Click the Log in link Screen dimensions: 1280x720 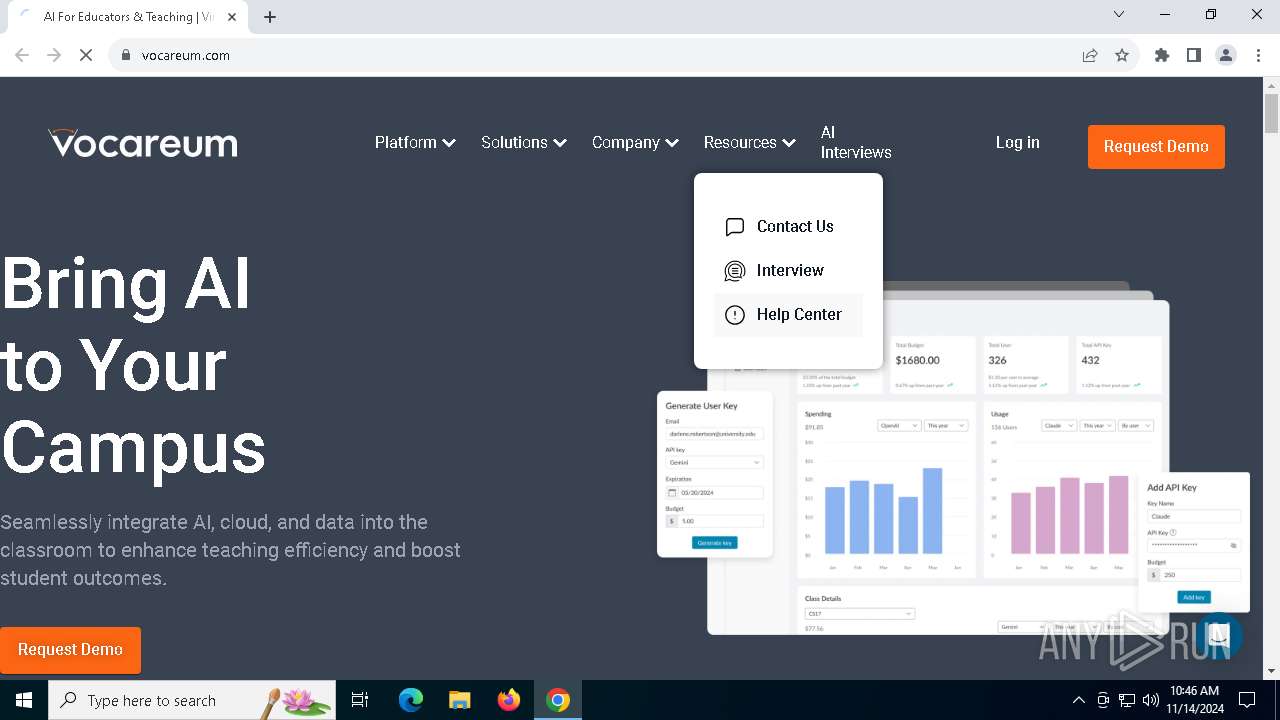coord(1018,143)
